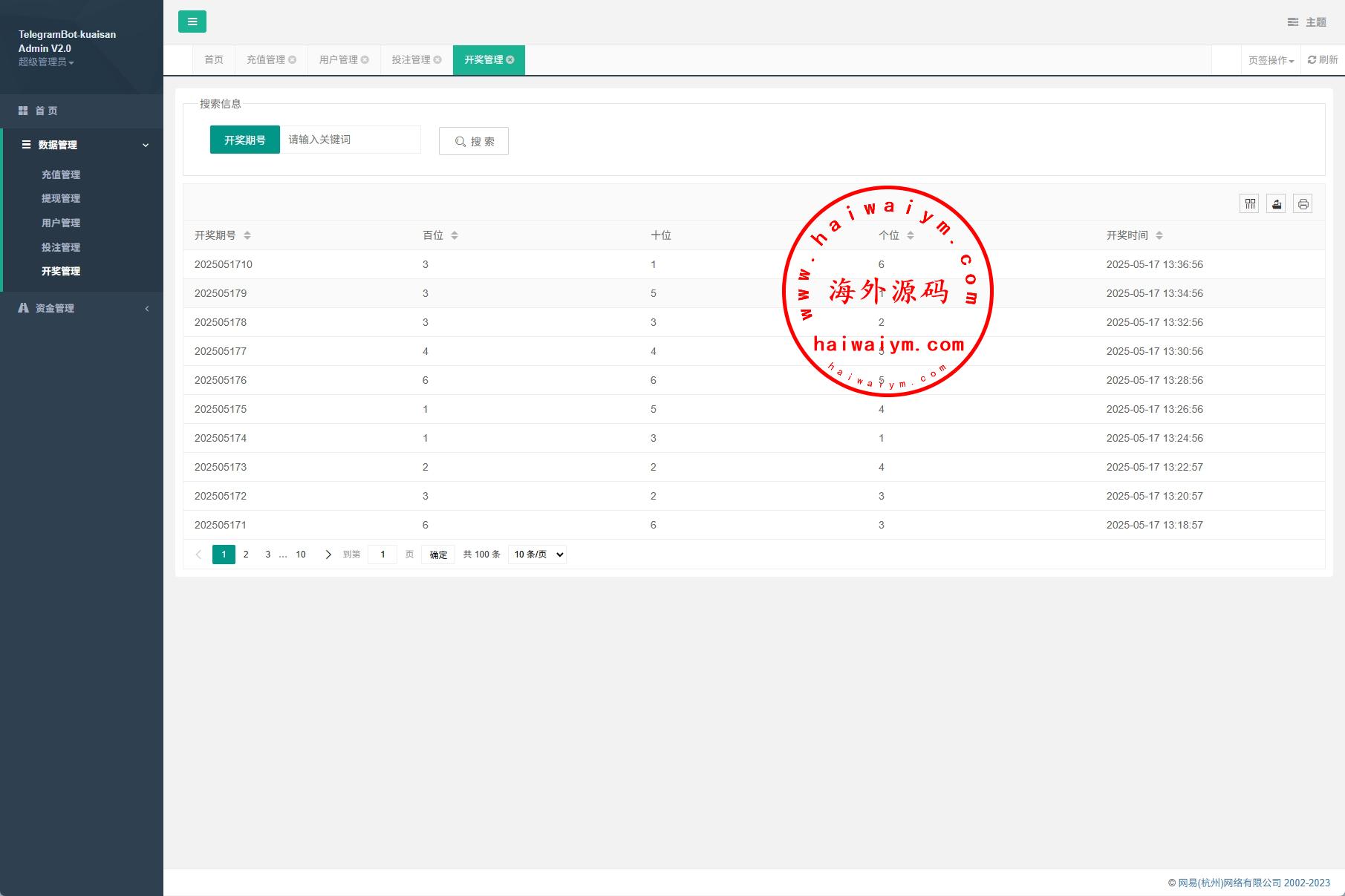The height and width of the screenshot is (896, 1345).
Task: Click the print table icon
Action: pos(1303,204)
